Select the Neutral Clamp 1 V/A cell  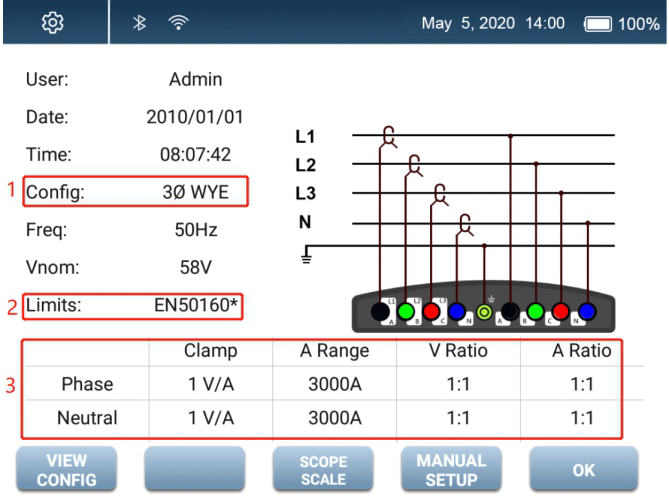click(210, 416)
